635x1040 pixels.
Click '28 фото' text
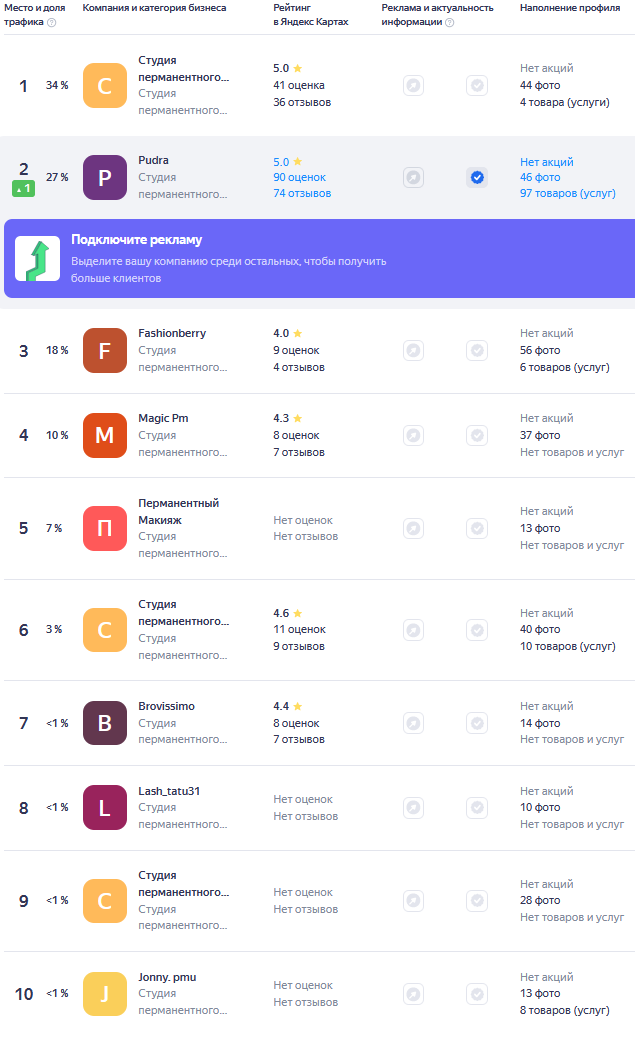pos(540,900)
